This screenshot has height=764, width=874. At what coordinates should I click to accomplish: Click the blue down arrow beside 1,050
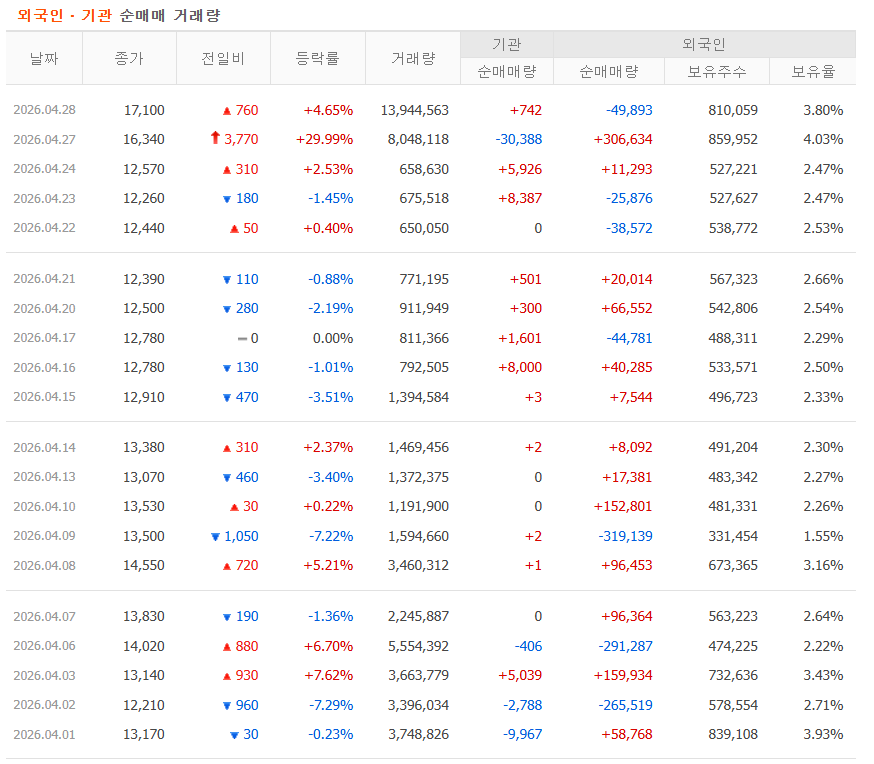point(215,537)
